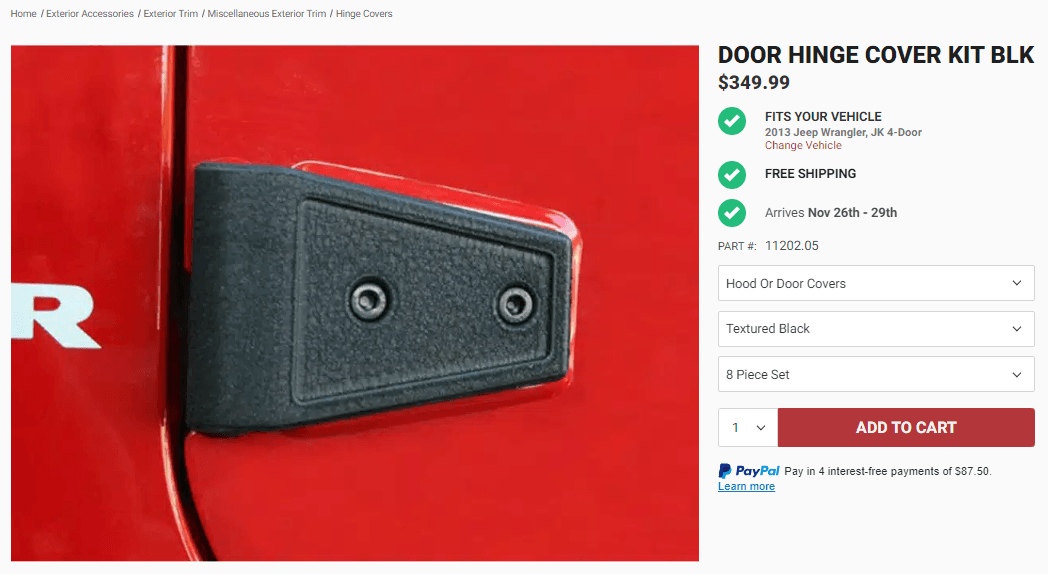Viewport: 1048px width, 574px height.
Task: Expand the 8 Piece Set dropdown
Action: (876, 374)
